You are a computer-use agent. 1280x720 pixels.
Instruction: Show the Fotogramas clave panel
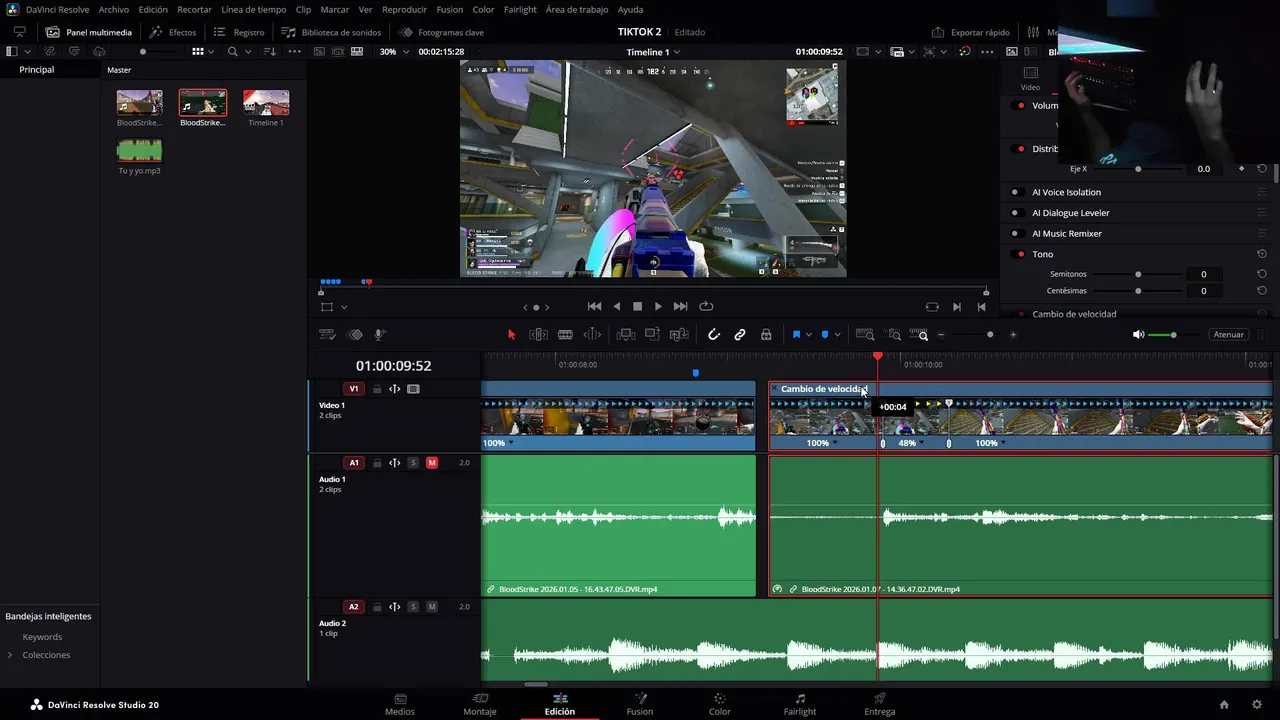[x=441, y=32]
